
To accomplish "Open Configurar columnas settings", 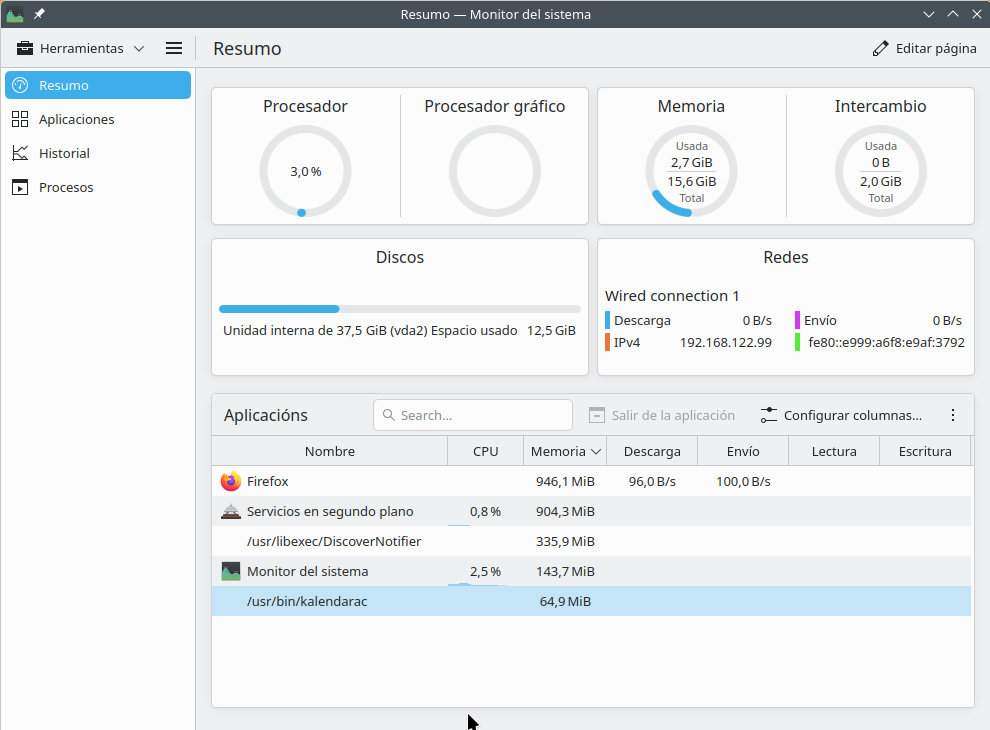I will point(841,415).
